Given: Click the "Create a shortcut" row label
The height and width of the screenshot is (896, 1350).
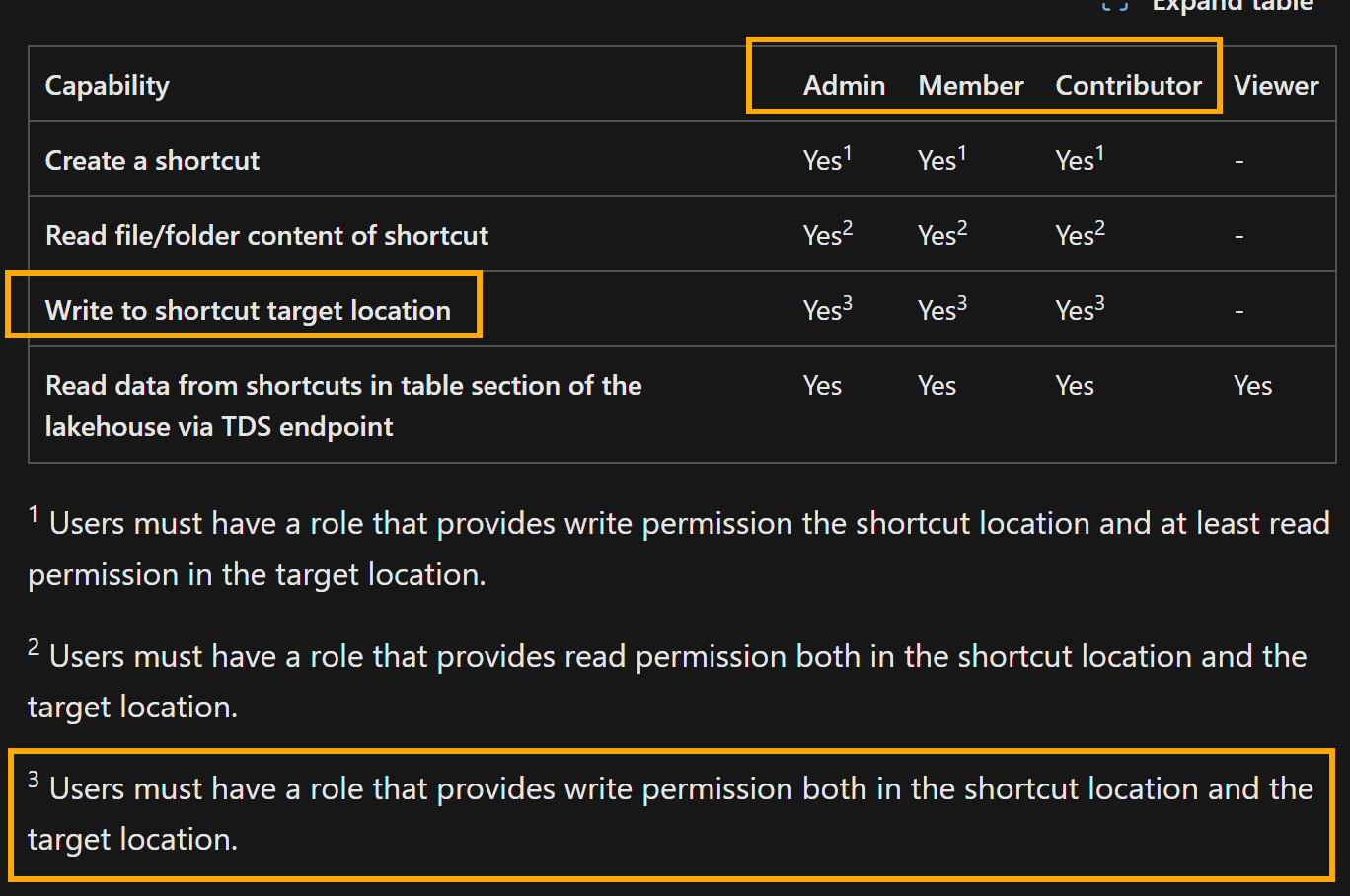Looking at the screenshot, I should click(x=153, y=160).
